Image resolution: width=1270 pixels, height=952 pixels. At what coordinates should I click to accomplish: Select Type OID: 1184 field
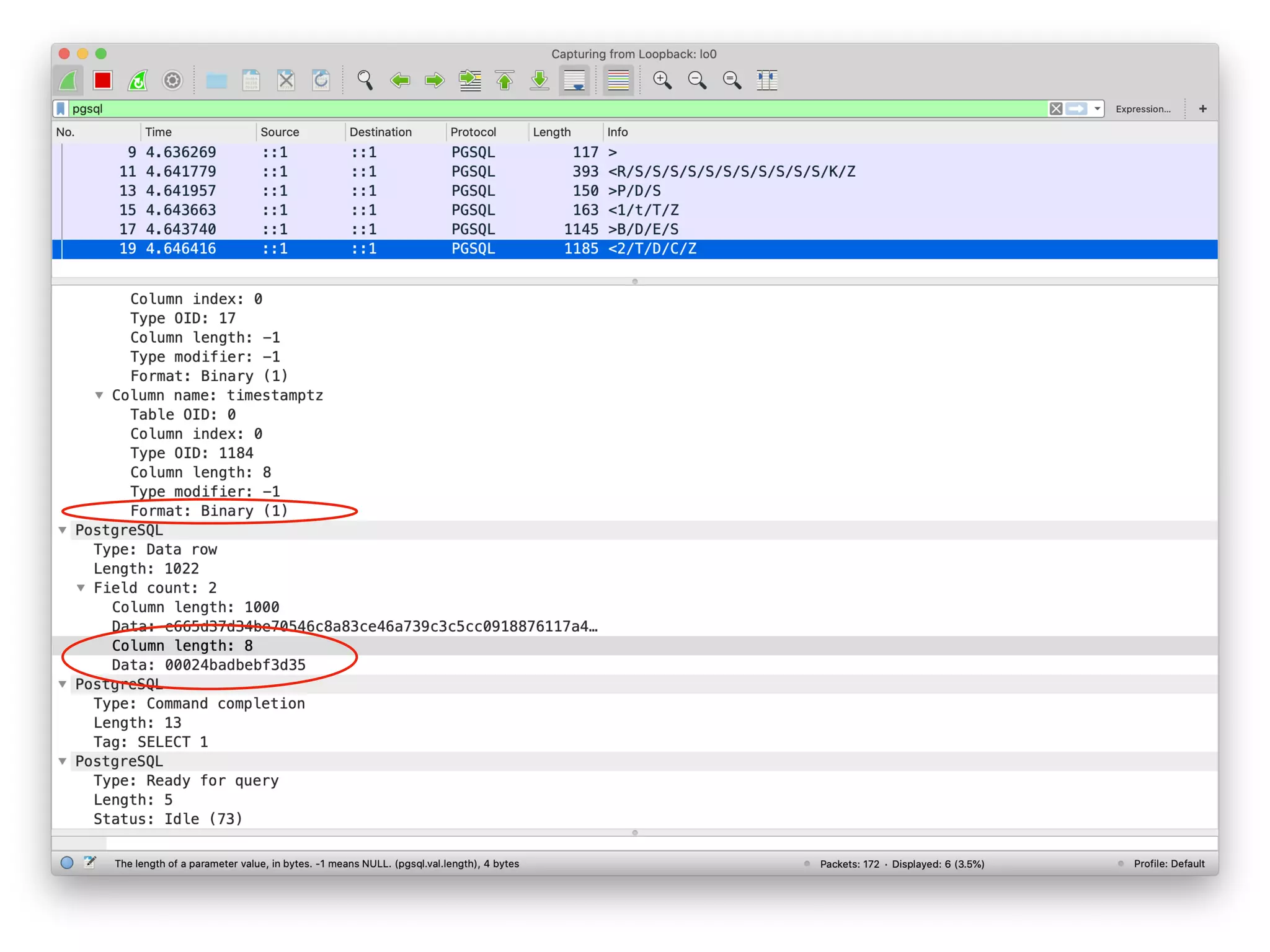tap(192, 453)
